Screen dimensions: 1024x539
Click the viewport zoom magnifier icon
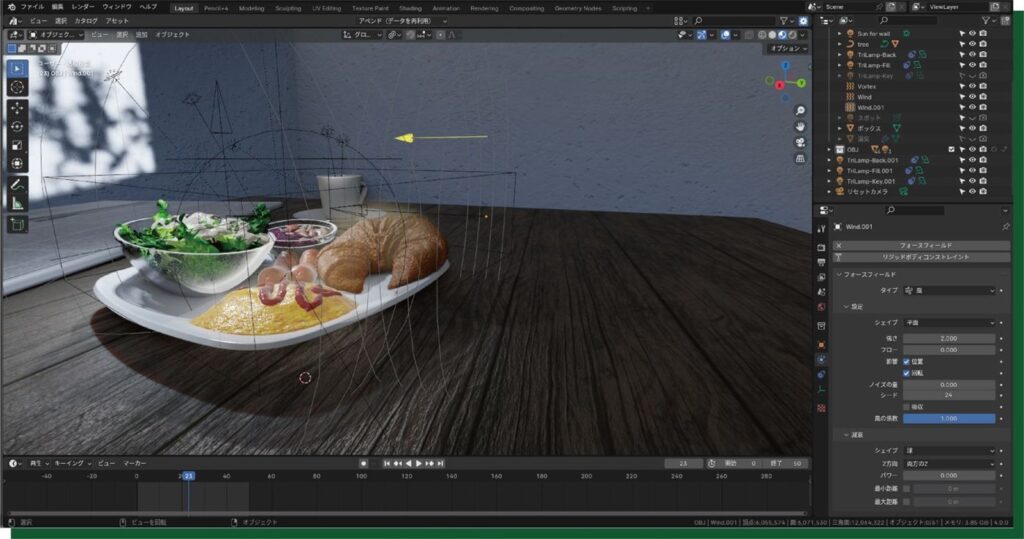(800, 110)
